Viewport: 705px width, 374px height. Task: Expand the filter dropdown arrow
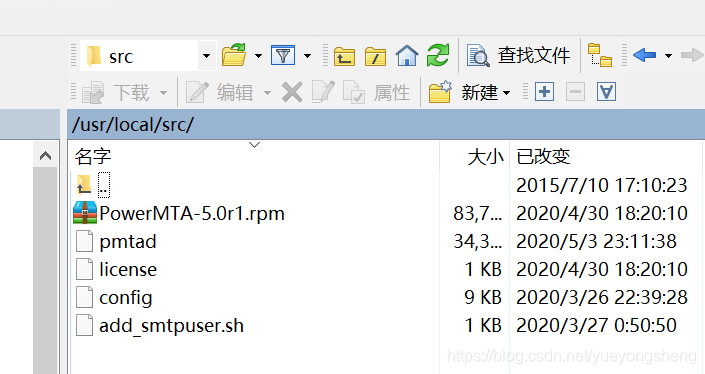[x=308, y=56]
